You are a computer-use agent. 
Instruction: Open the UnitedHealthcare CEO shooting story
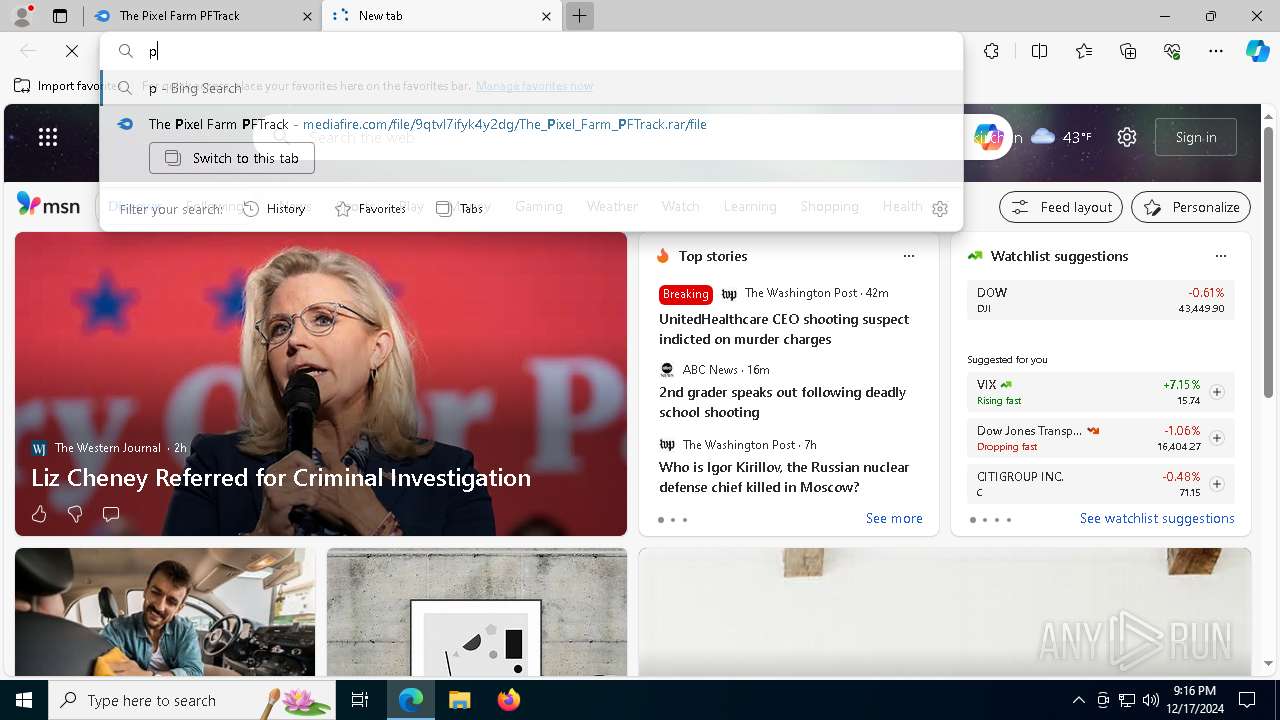784,329
